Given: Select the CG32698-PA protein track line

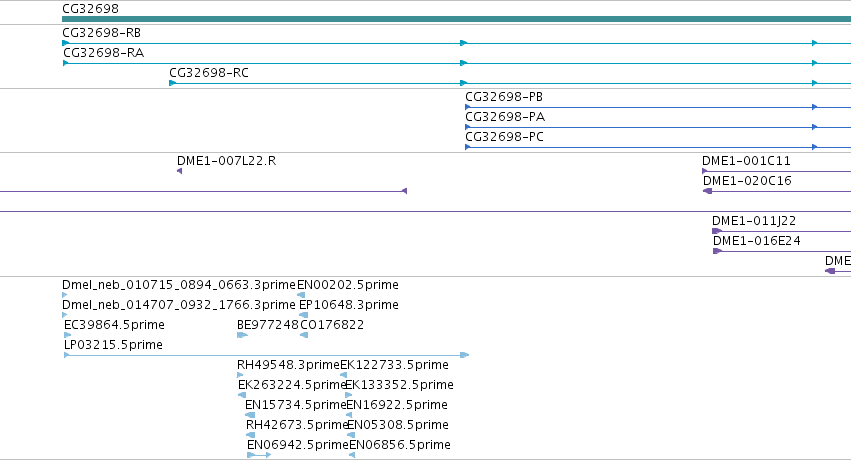Looking at the screenshot, I should pyautogui.click(x=658, y=127).
